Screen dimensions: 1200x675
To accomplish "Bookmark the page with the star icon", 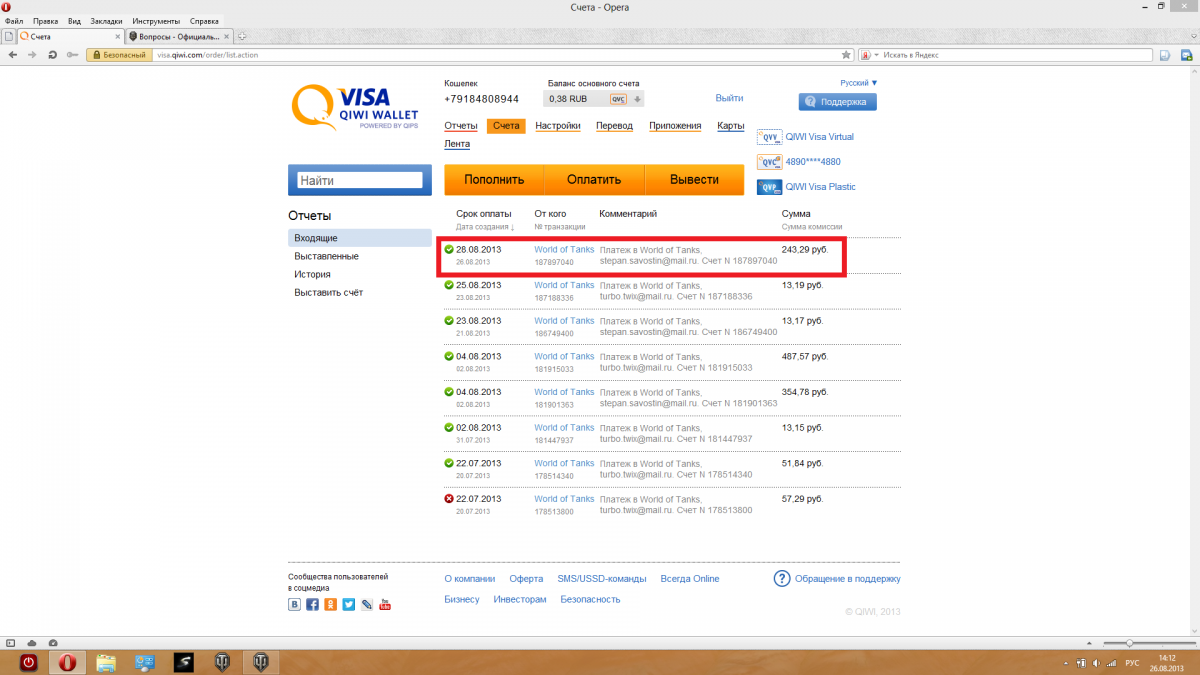I will [846, 55].
